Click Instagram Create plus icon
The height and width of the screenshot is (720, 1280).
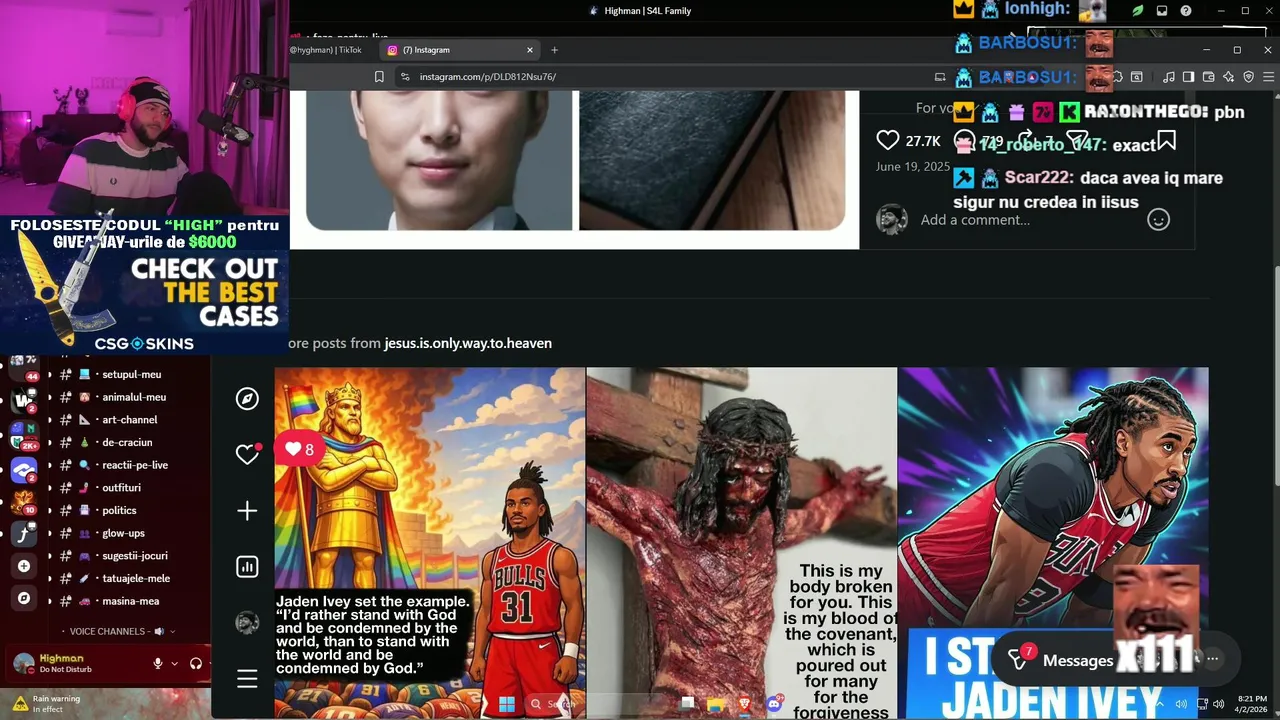[x=247, y=511]
